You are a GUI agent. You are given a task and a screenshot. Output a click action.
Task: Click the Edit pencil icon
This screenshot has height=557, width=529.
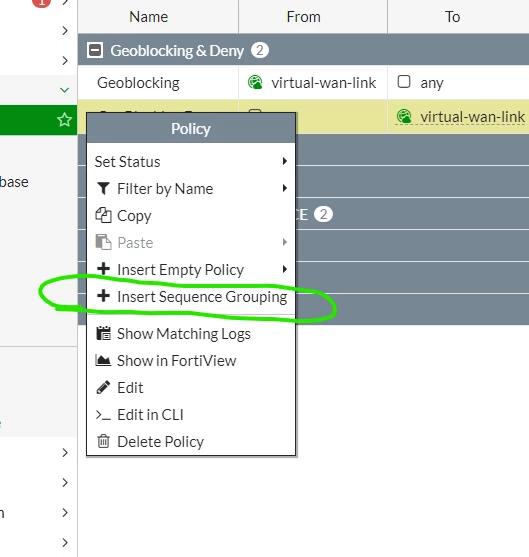point(103,387)
